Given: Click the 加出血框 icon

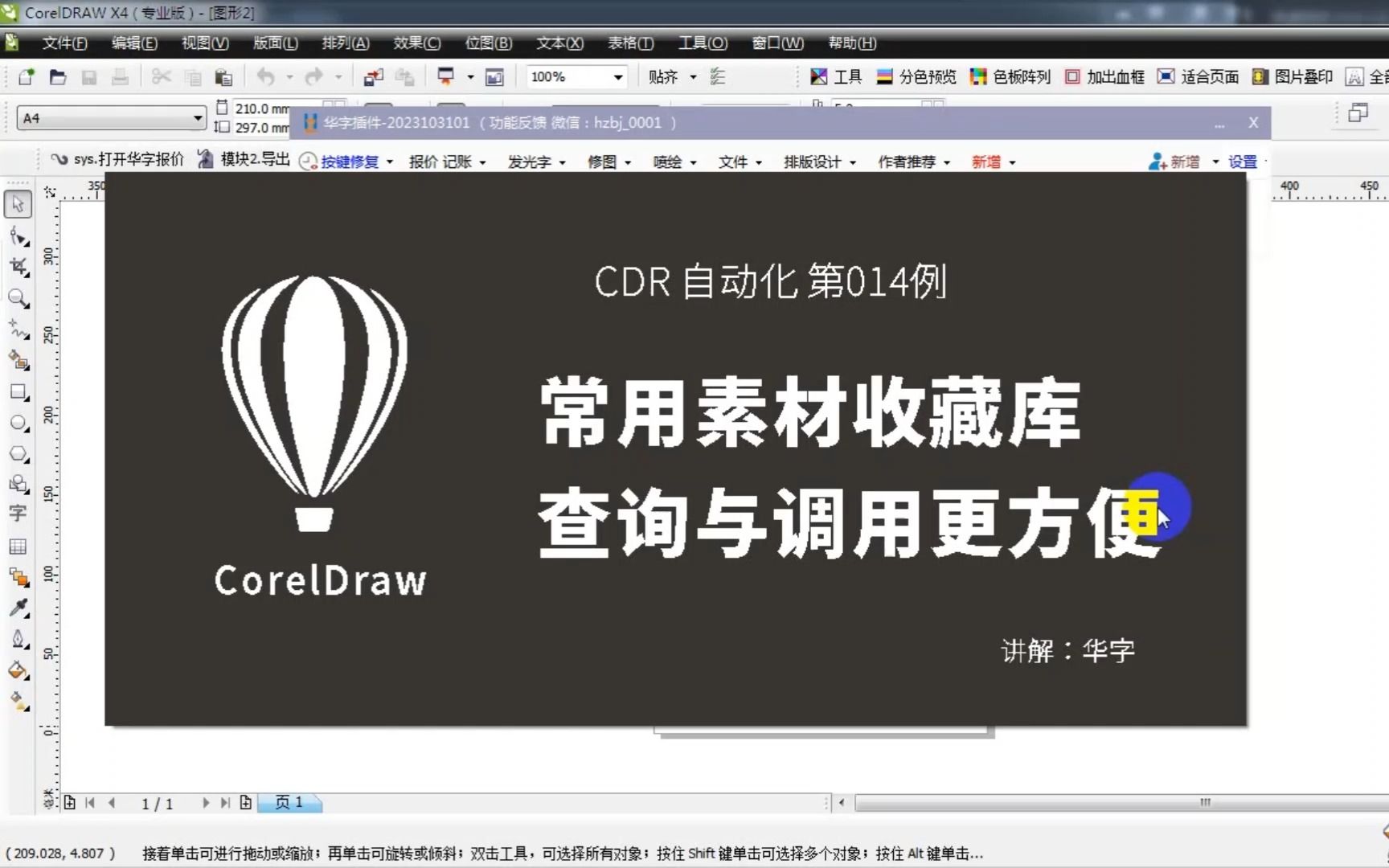Looking at the screenshot, I should [1104, 76].
